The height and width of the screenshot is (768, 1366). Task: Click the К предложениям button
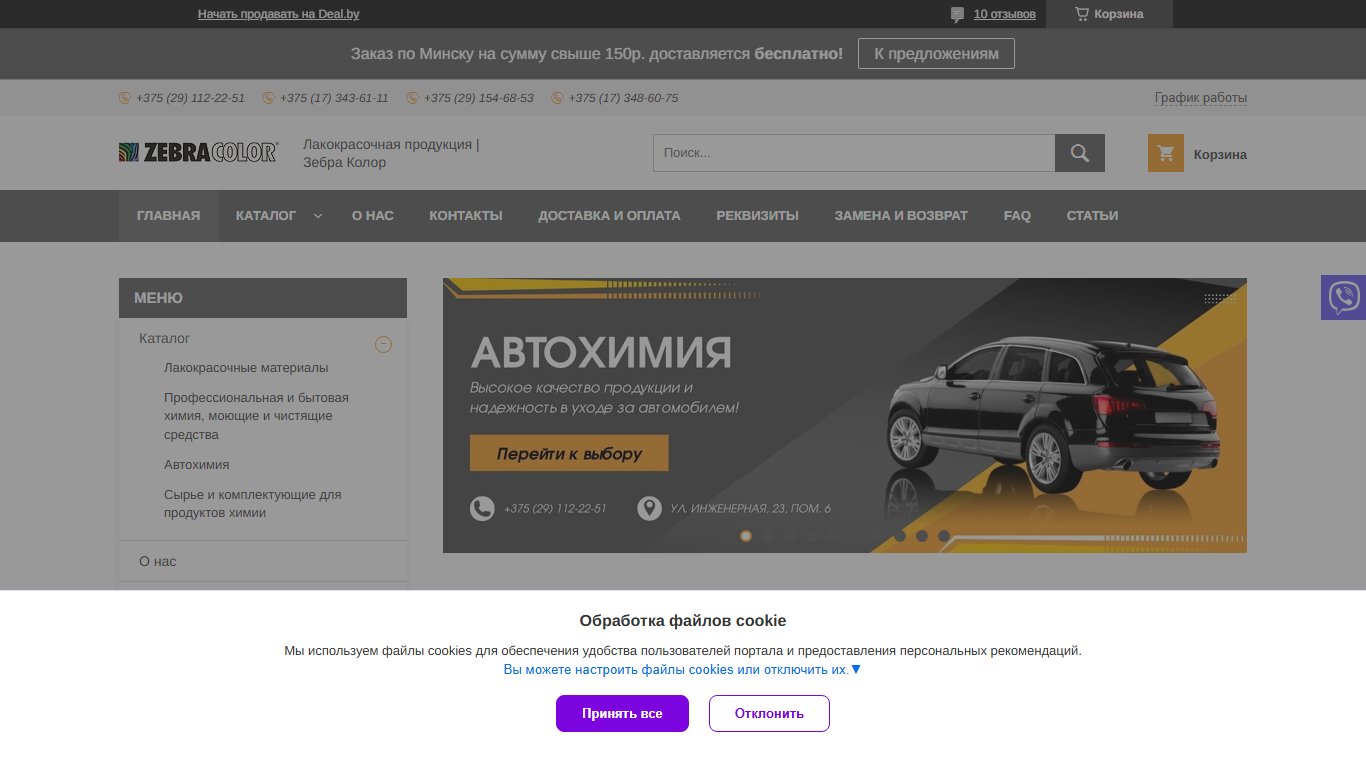936,54
